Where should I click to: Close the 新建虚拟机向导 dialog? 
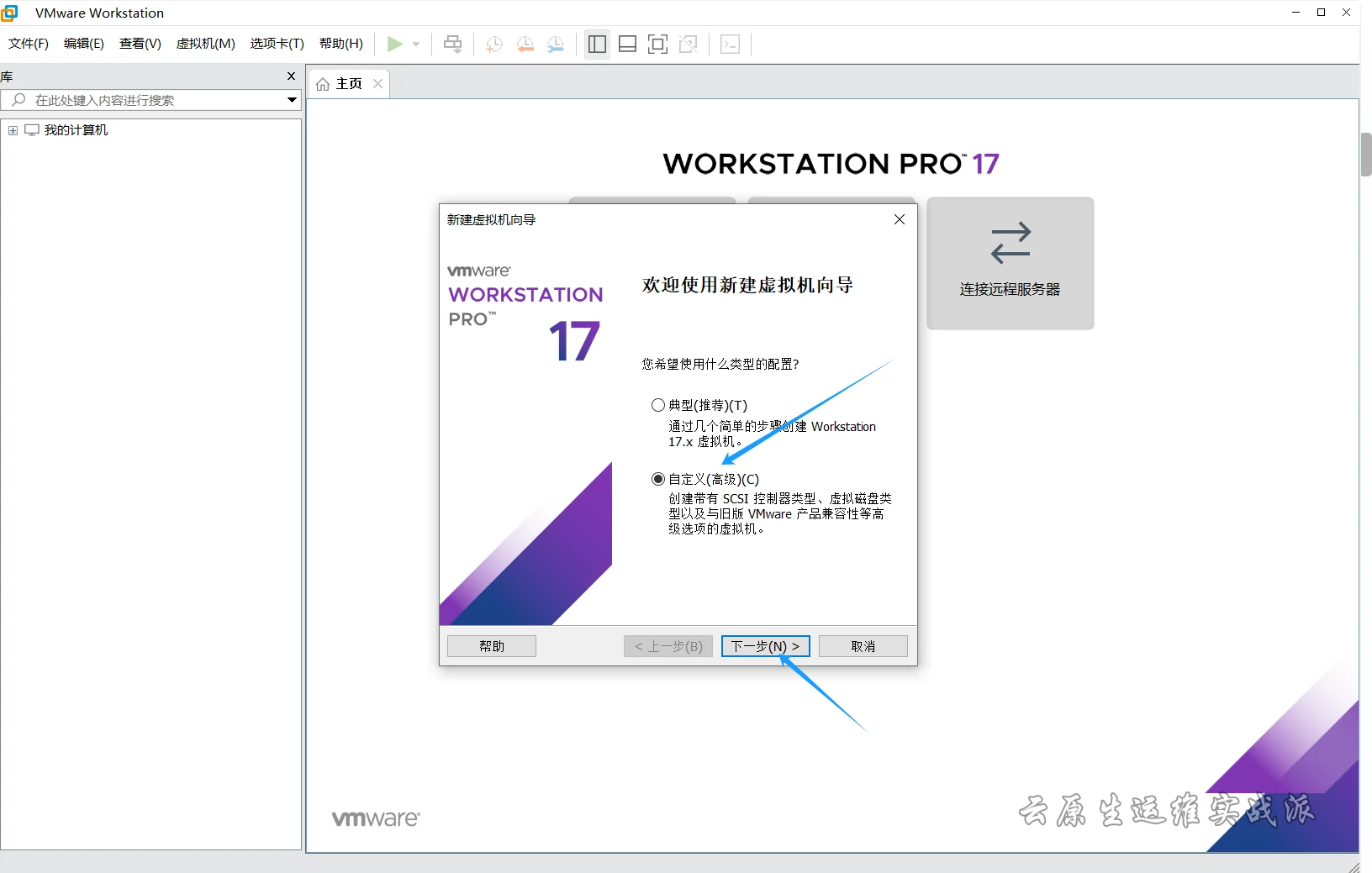(900, 219)
